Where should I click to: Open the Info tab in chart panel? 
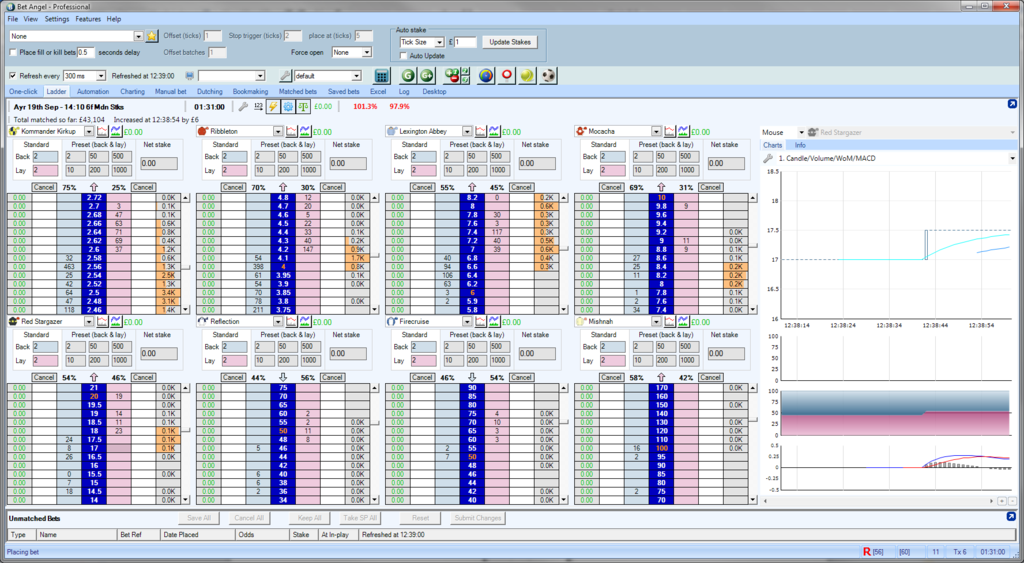coord(800,145)
